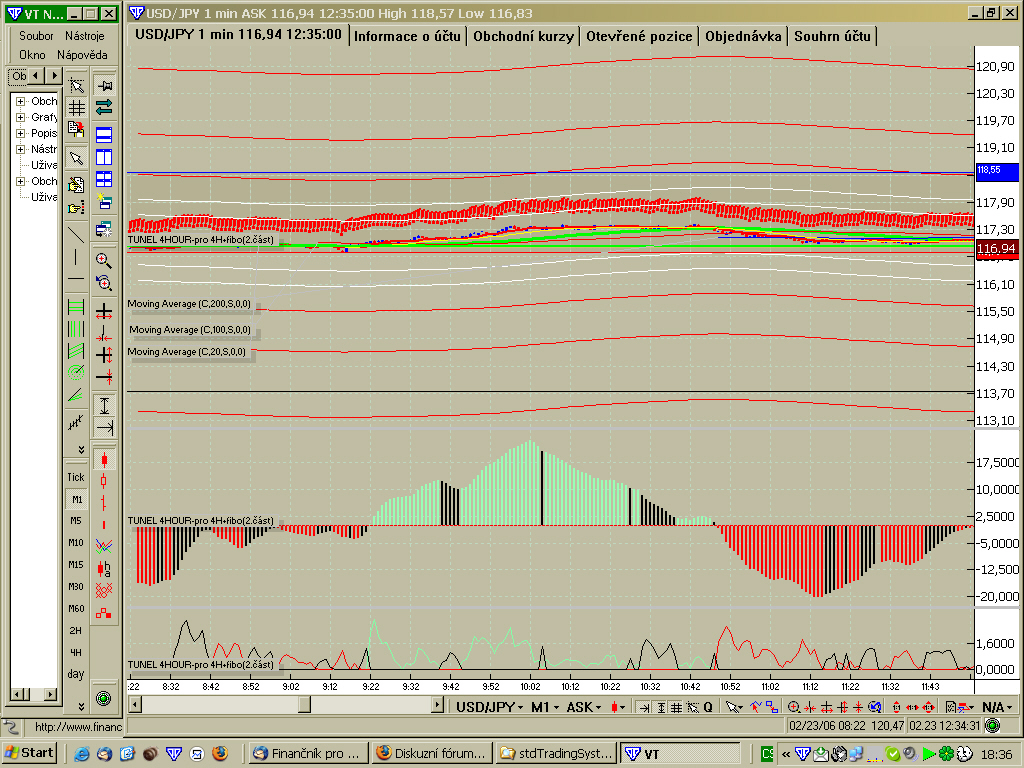Toggle the M15 timeframe button
The width and height of the screenshot is (1024, 768).
[76, 565]
